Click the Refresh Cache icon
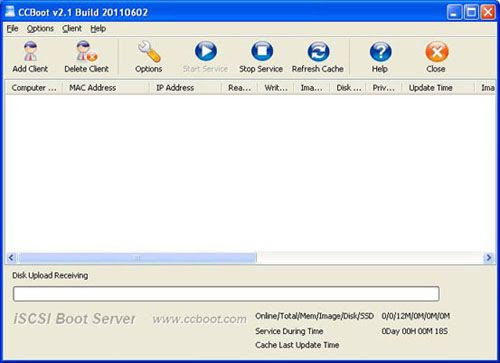This screenshot has width=500, height=363. click(318, 51)
